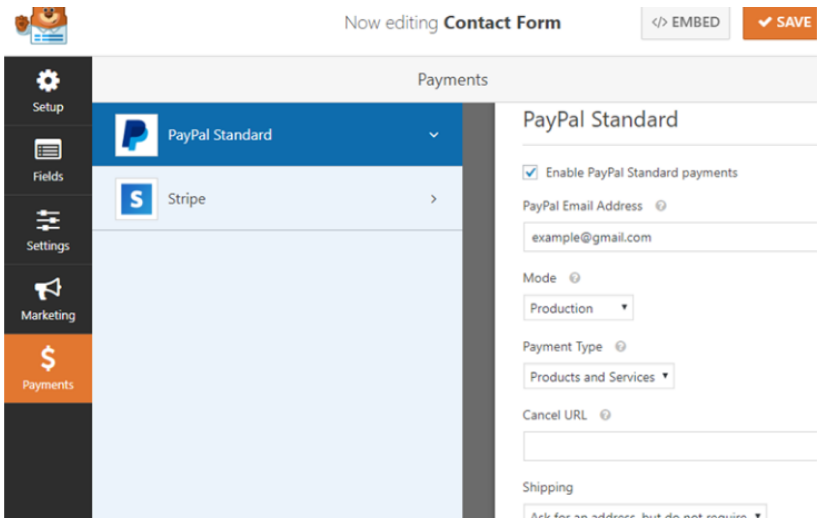Open the Marketing megaphone icon
The height and width of the screenshot is (528, 823).
click(48, 289)
